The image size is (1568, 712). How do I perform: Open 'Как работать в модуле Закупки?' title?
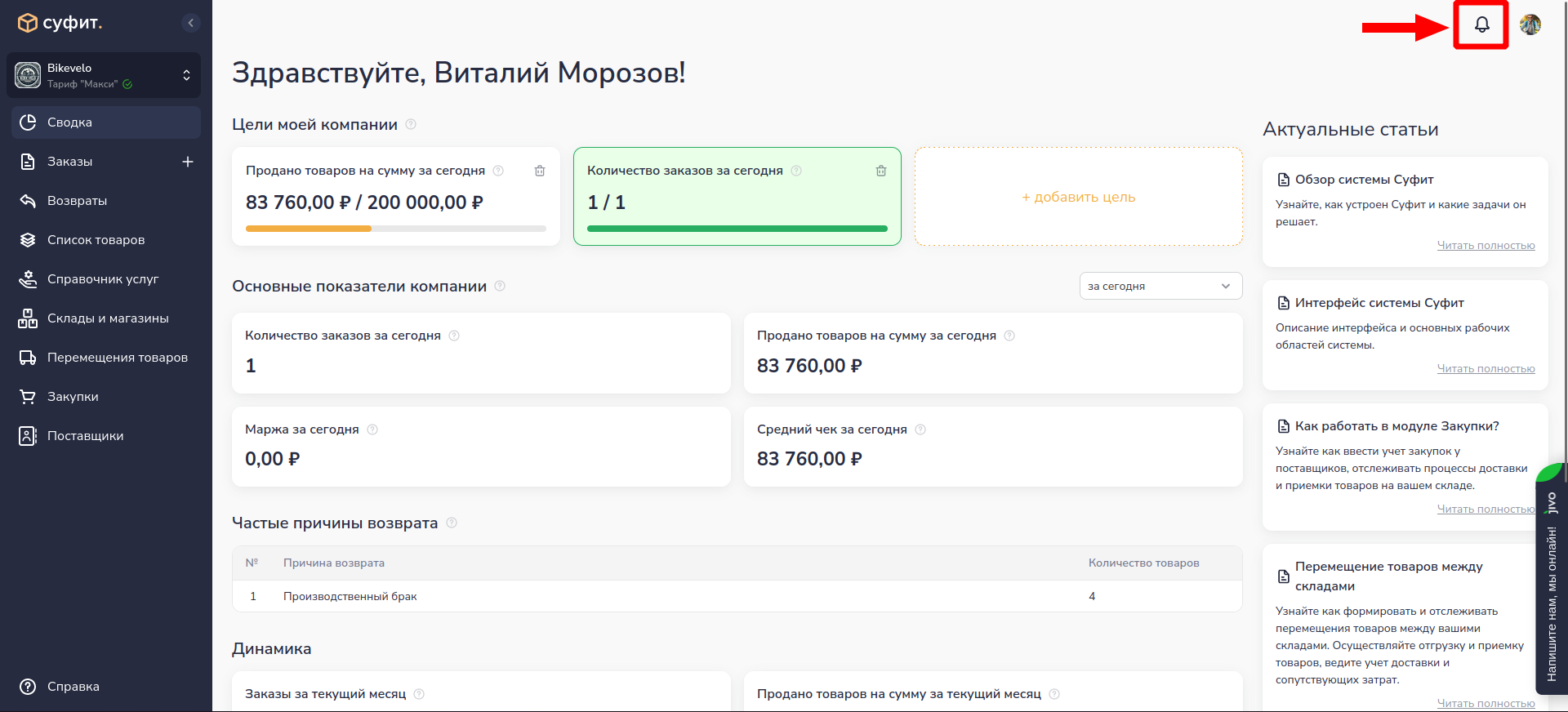pyautogui.click(x=1396, y=426)
